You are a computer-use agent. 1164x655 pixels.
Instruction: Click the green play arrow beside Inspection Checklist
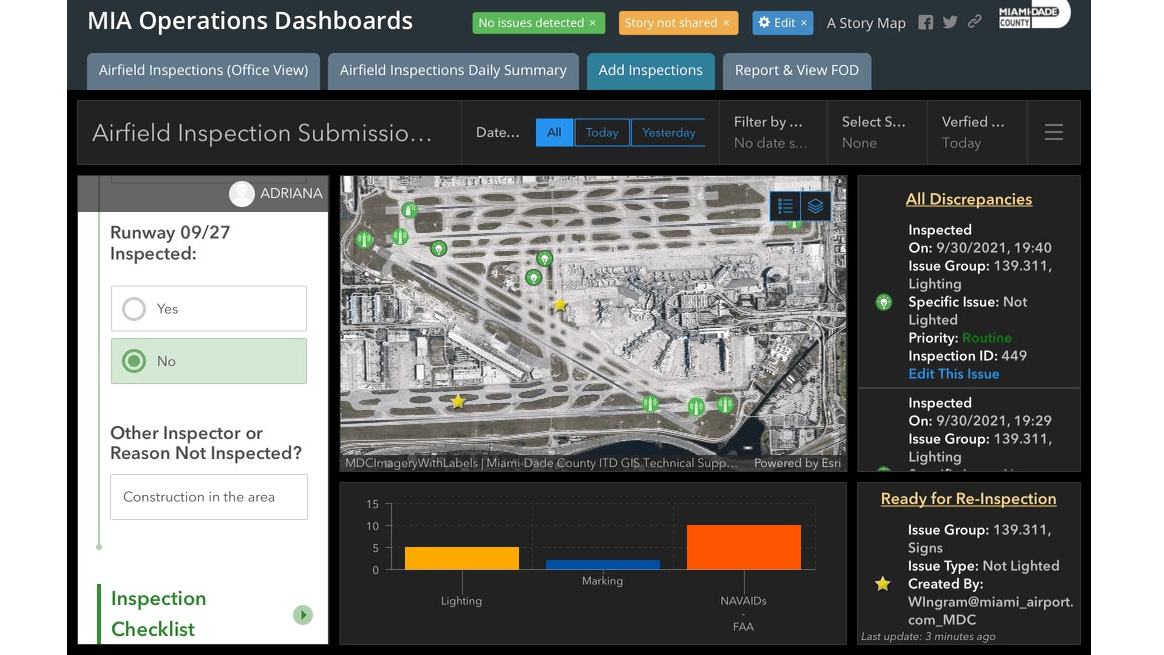click(302, 615)
